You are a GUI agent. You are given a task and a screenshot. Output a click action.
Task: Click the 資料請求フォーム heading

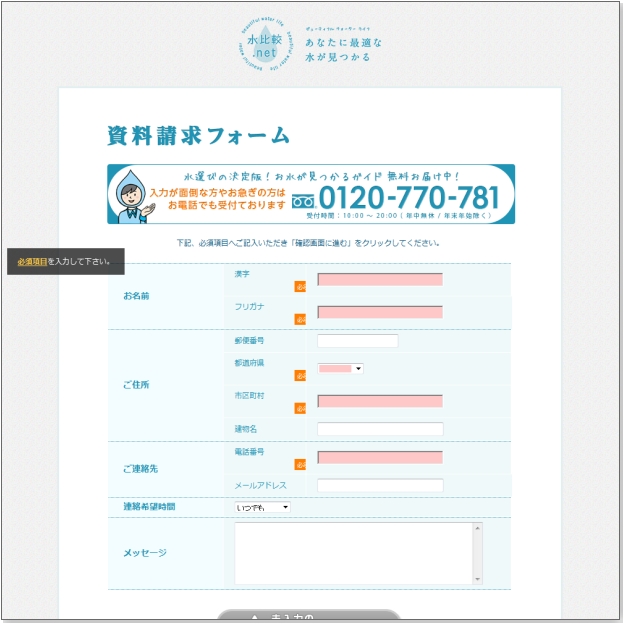coord(200,137)
